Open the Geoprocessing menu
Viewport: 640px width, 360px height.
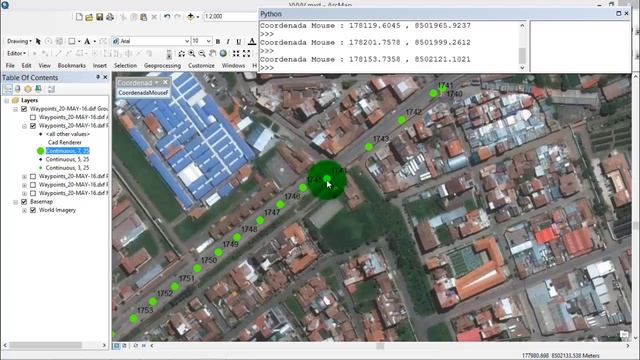[x=162, y=65]
